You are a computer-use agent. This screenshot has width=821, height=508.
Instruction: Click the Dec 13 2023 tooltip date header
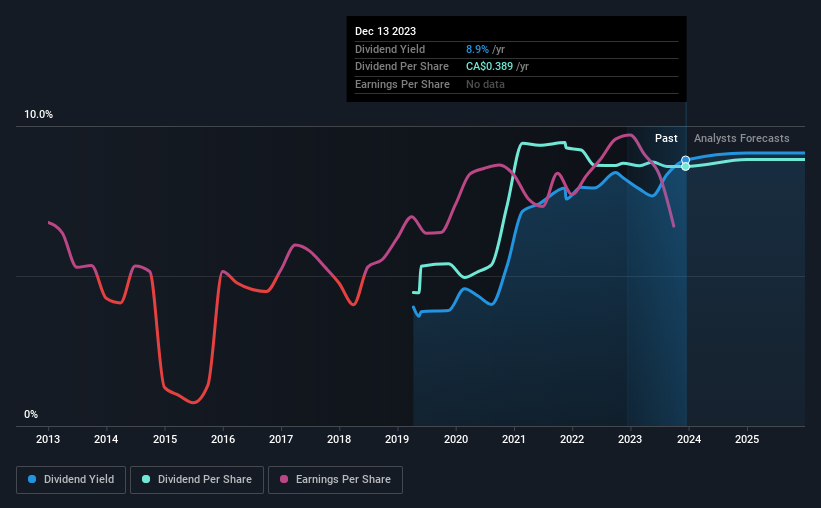(x=385, y=31)
